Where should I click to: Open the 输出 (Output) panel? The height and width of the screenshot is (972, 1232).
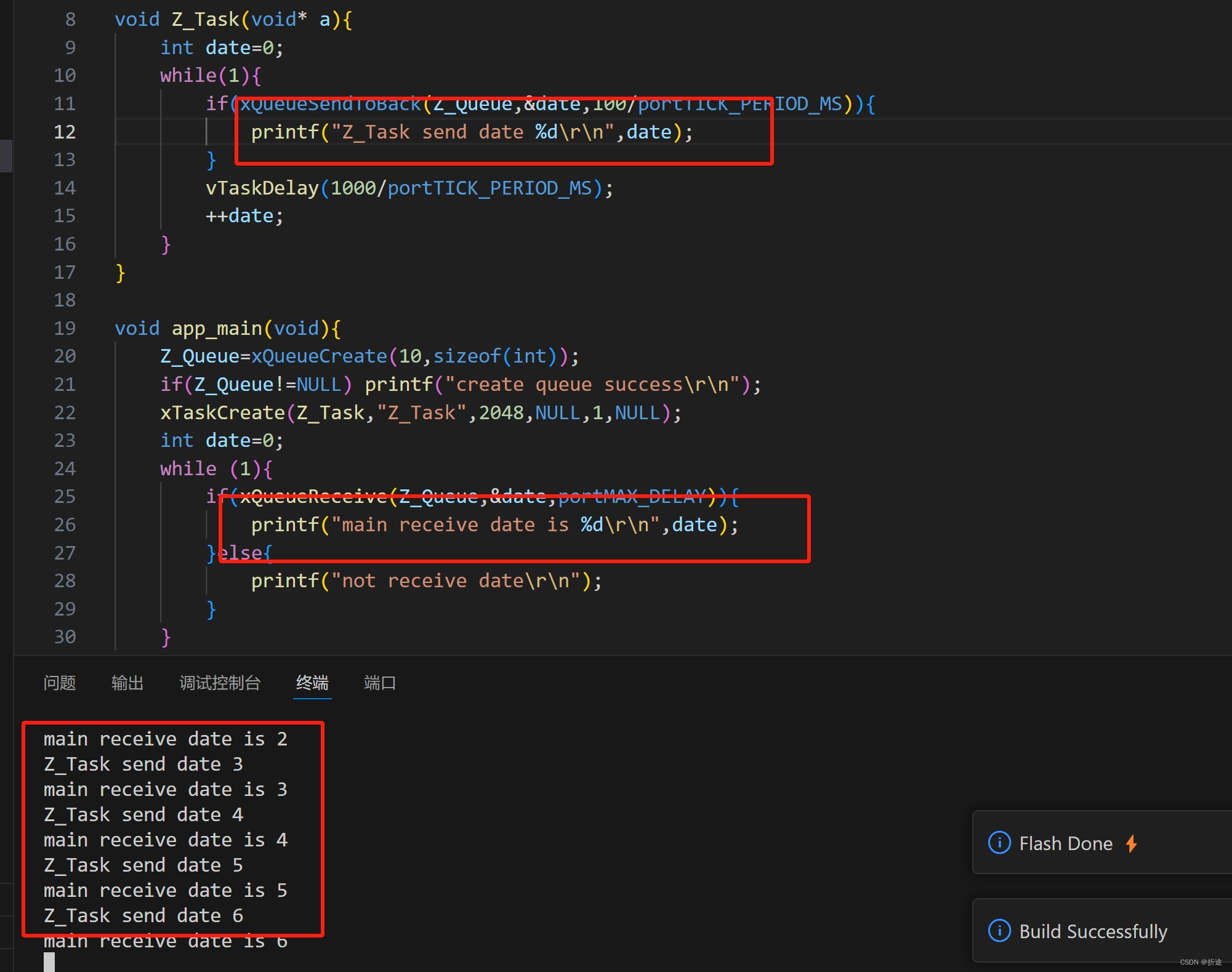click(x=127, y=683)
